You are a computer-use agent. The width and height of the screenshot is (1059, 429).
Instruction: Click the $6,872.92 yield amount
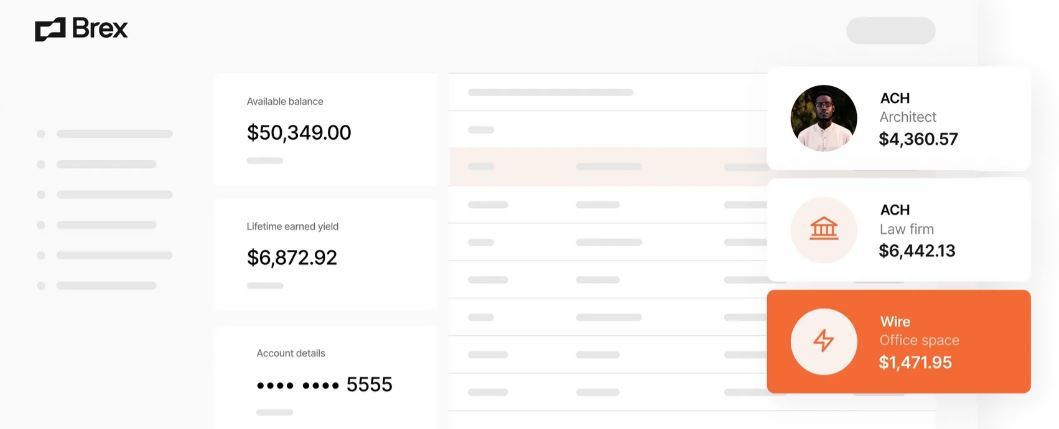coord(292,258)
